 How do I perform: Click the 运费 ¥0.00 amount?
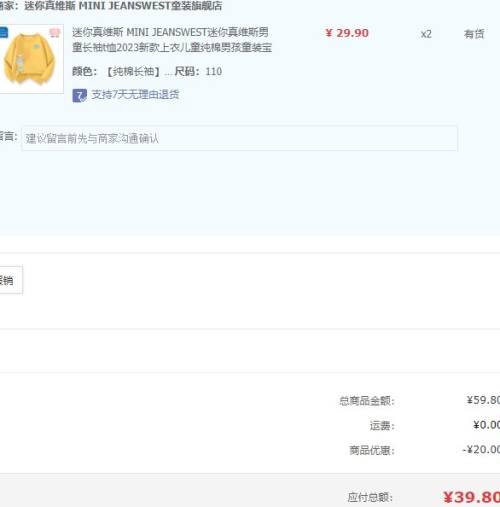[x=486, y=425]
